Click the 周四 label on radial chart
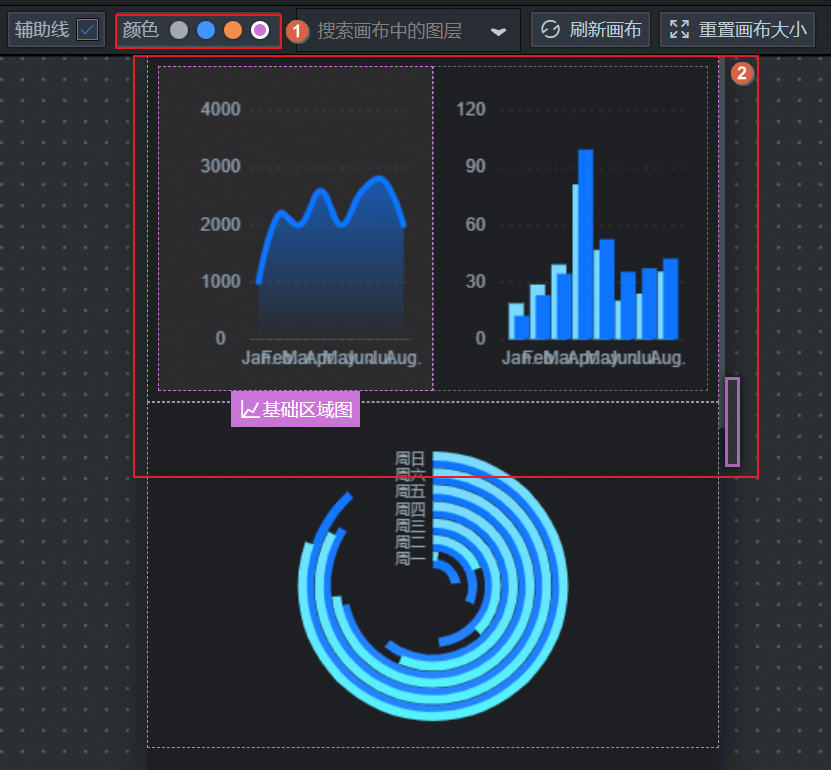Image resolution: width=831 pixels, height=770 pixels. click(410, 509)
